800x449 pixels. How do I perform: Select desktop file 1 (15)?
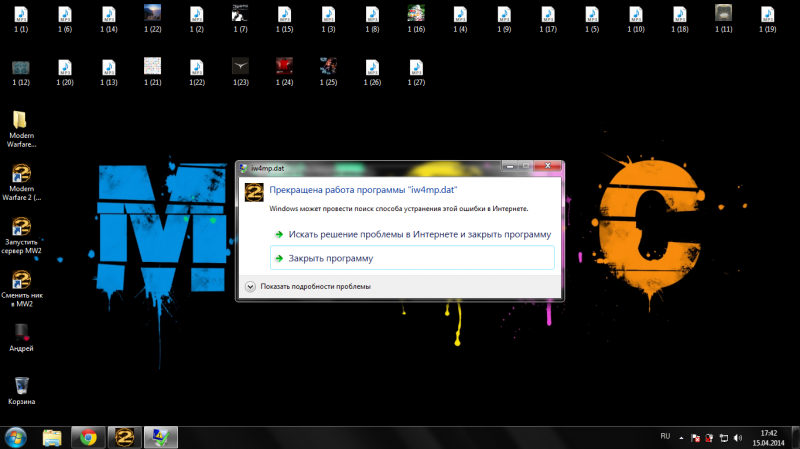point(284,19)
